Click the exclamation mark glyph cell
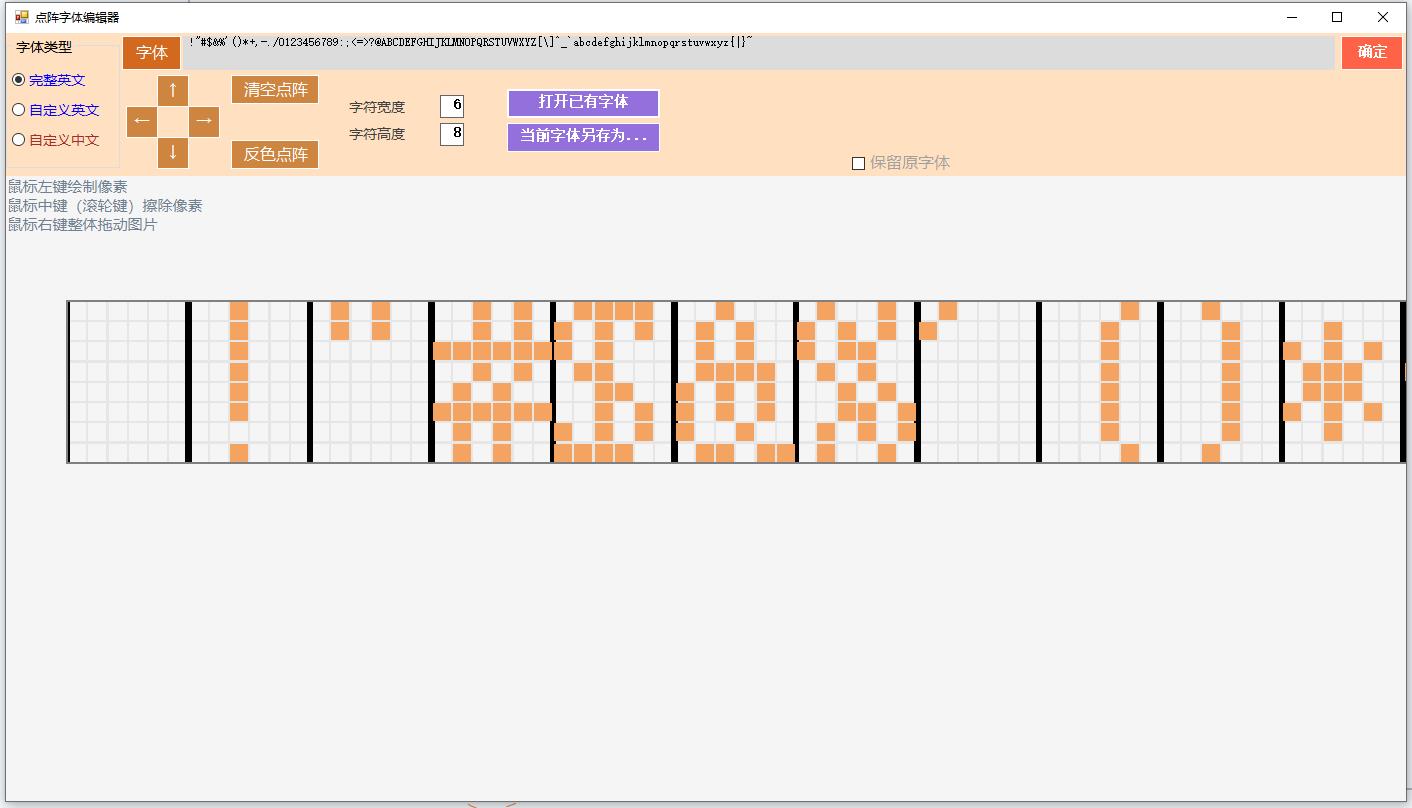This screenshot has width=1412, height=808. [x=249, y=381]
